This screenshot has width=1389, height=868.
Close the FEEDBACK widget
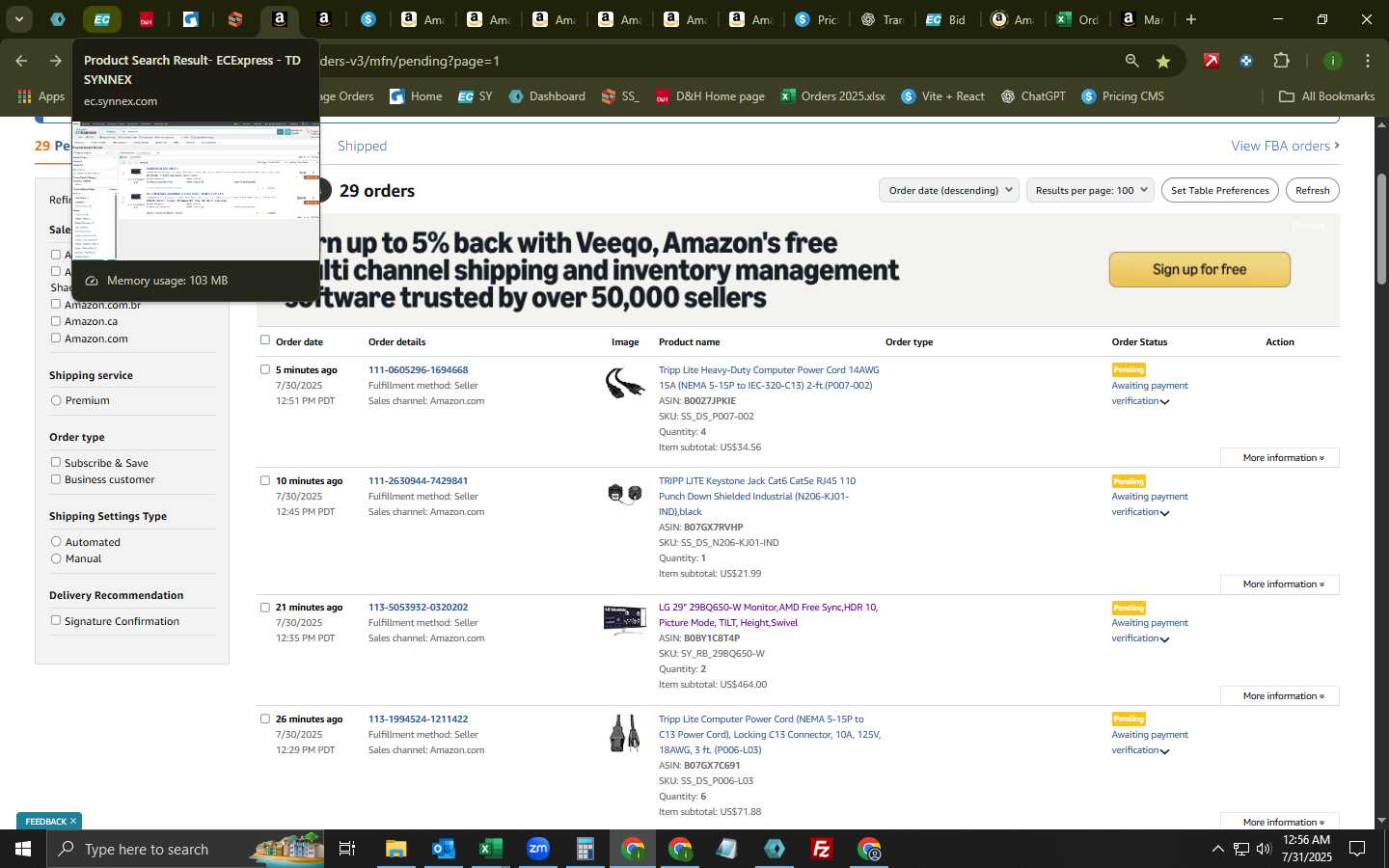pyautogui.click(x=73, y=821)
